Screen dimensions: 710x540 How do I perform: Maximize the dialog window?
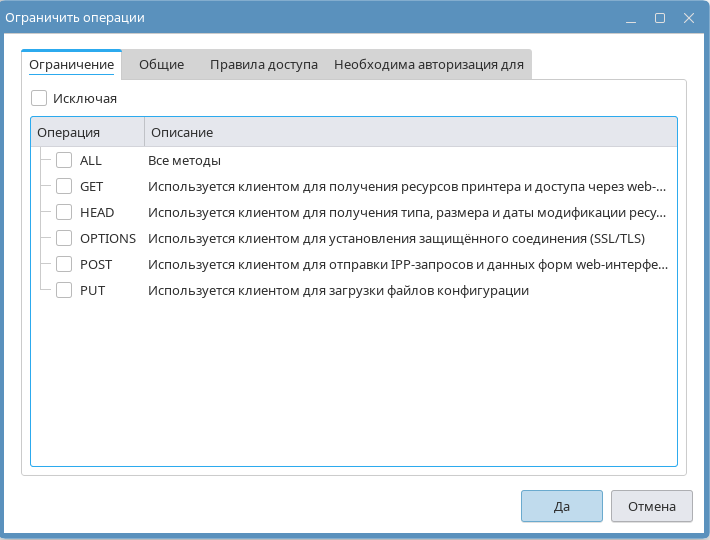tap(660, 18)
